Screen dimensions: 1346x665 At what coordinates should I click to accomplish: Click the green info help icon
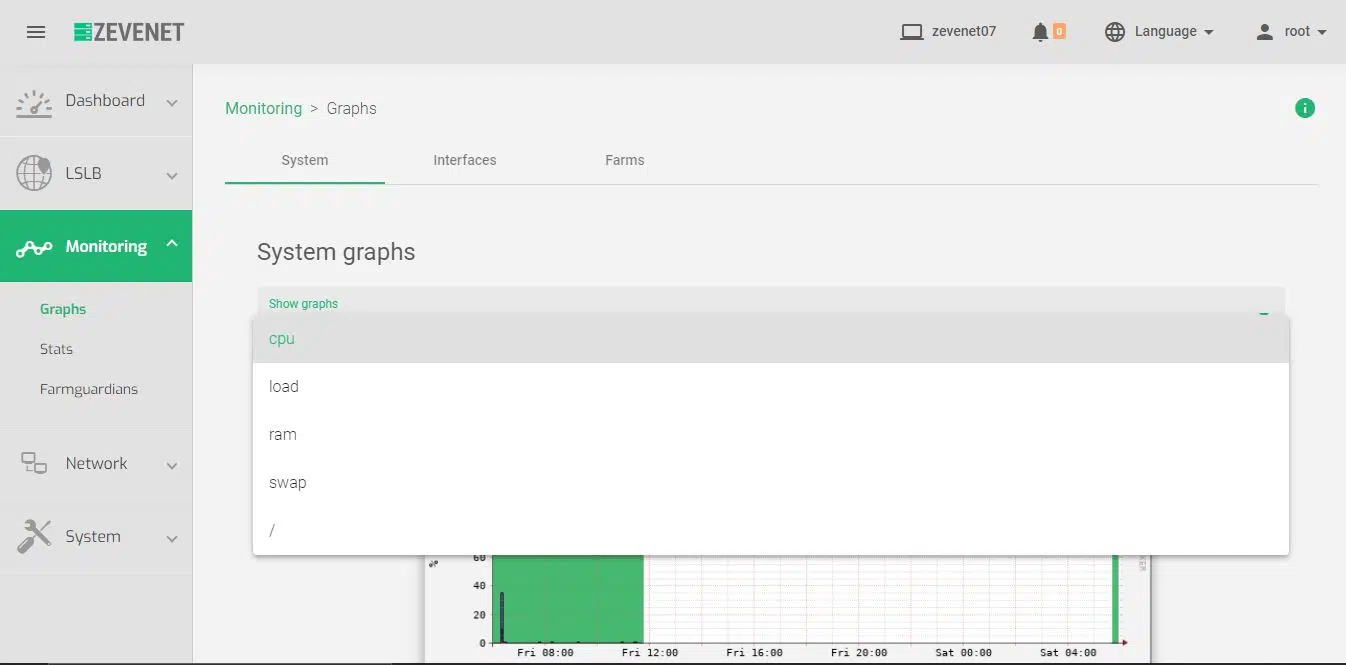[1304, 108]
